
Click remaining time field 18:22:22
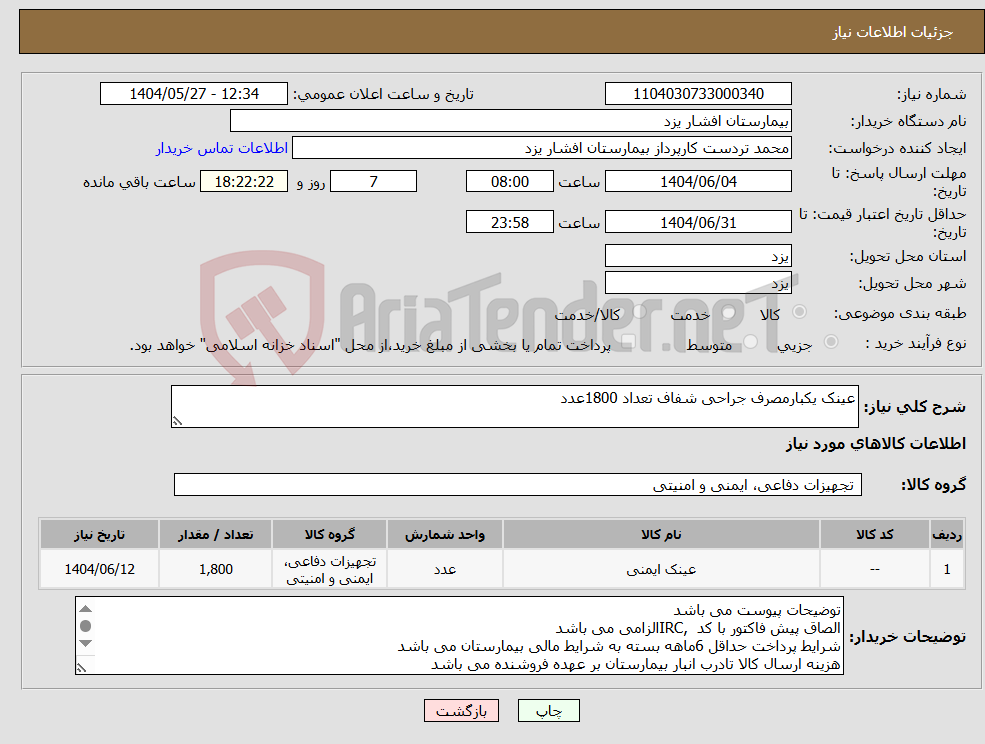pyautogui.click(x=244, y=182)
